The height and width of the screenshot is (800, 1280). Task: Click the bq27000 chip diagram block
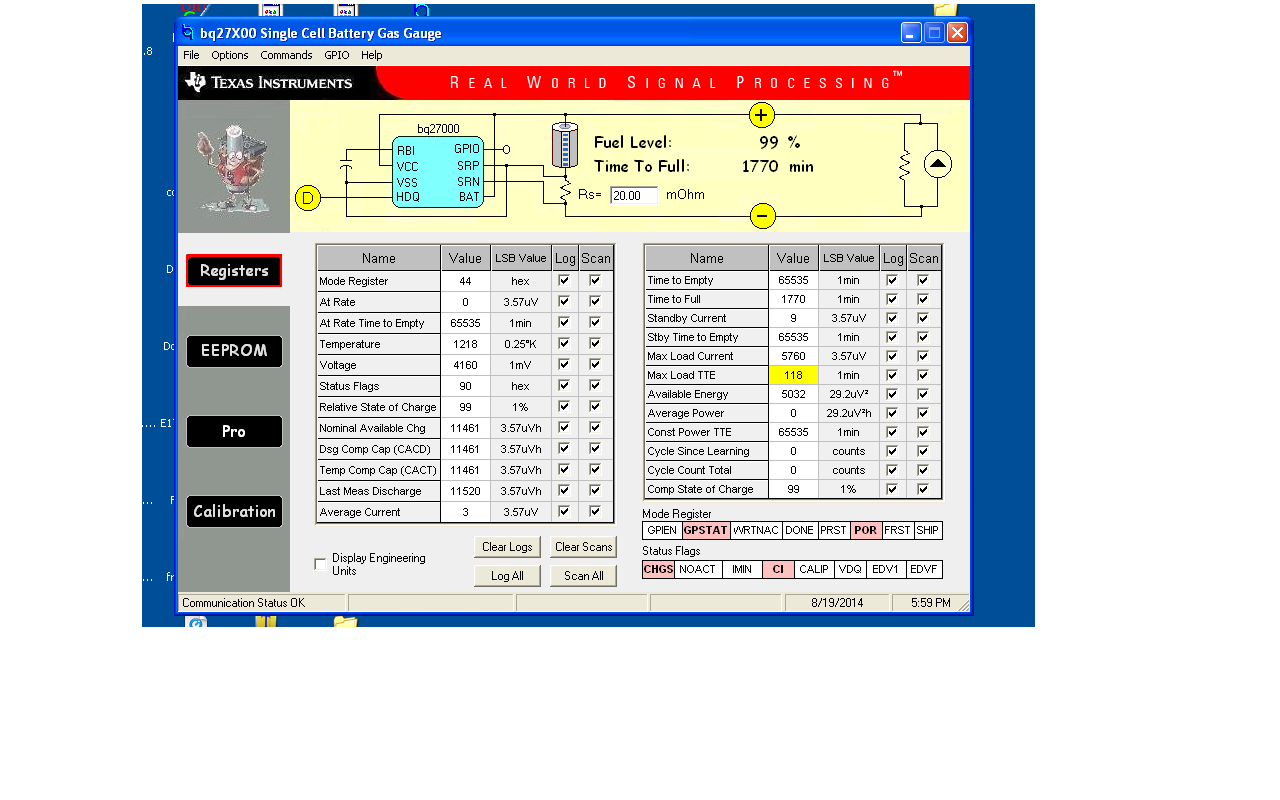coord(438,172)
